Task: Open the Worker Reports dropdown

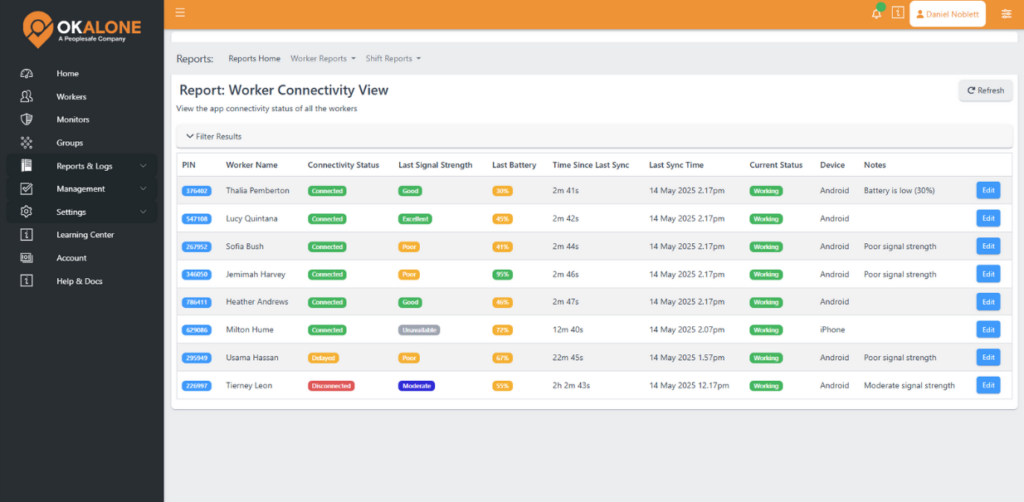Action: [322, 59]
